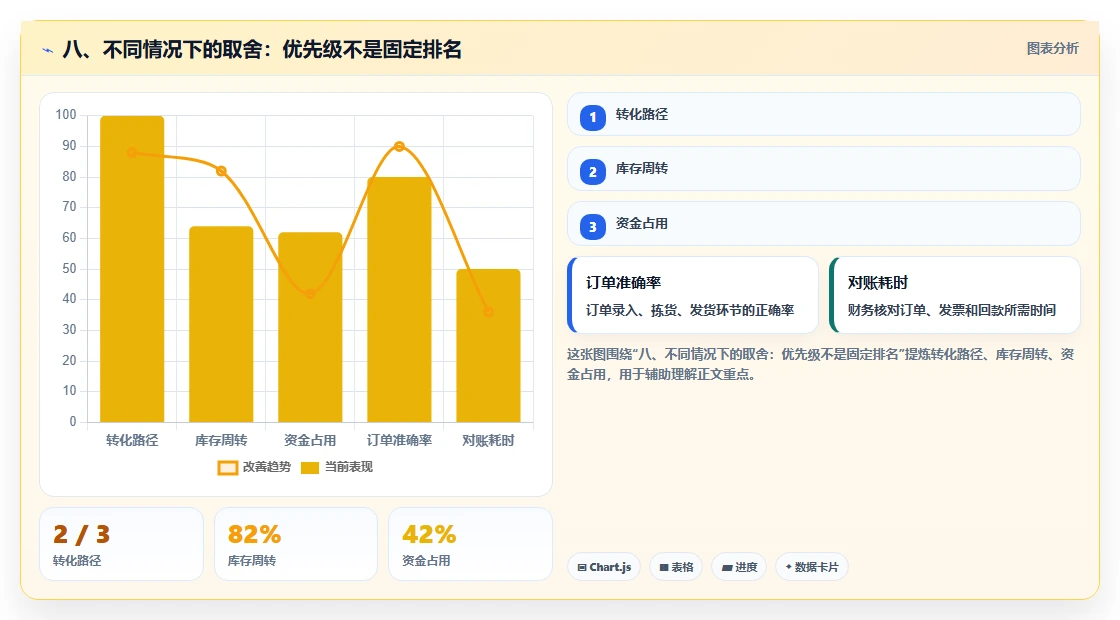Viewport: 1120px width, 620px height.
Task: Select the 资金占用 list row
Action: coord(824,224)
